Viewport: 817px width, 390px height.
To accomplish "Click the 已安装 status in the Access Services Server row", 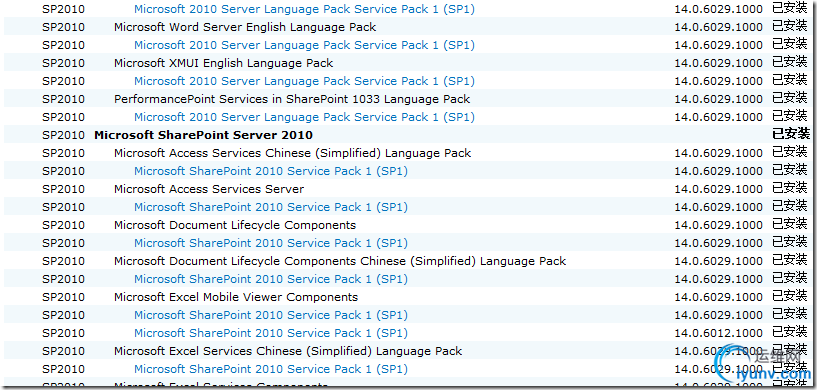I will coord(789,188).
